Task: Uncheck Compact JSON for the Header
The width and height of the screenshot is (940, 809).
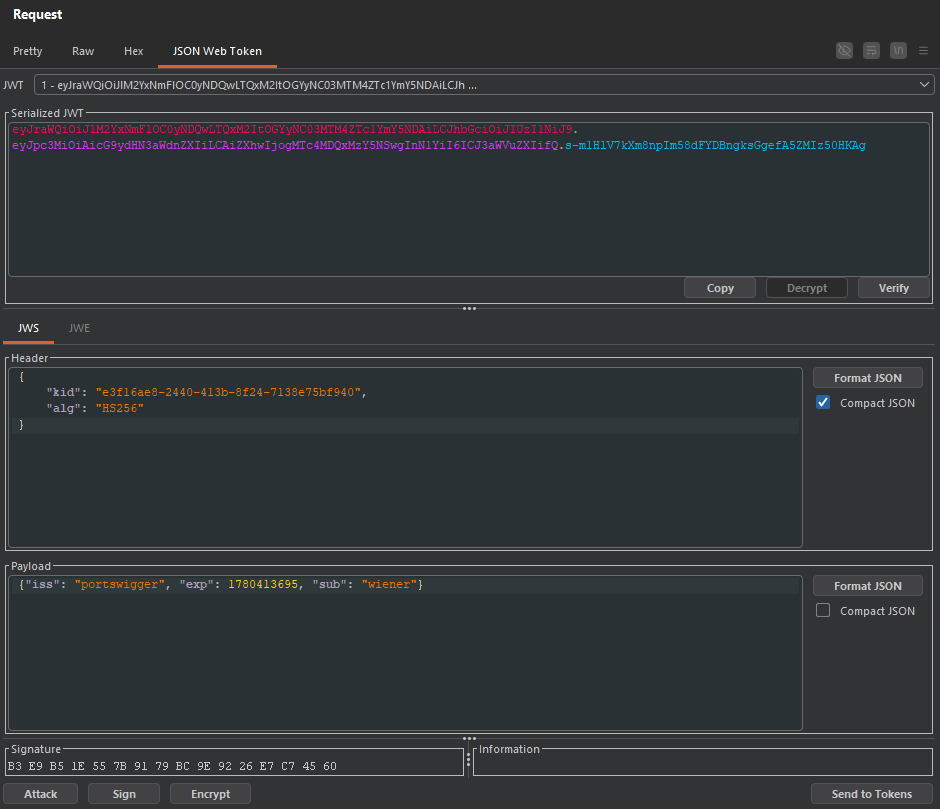Action: [823, 402]
